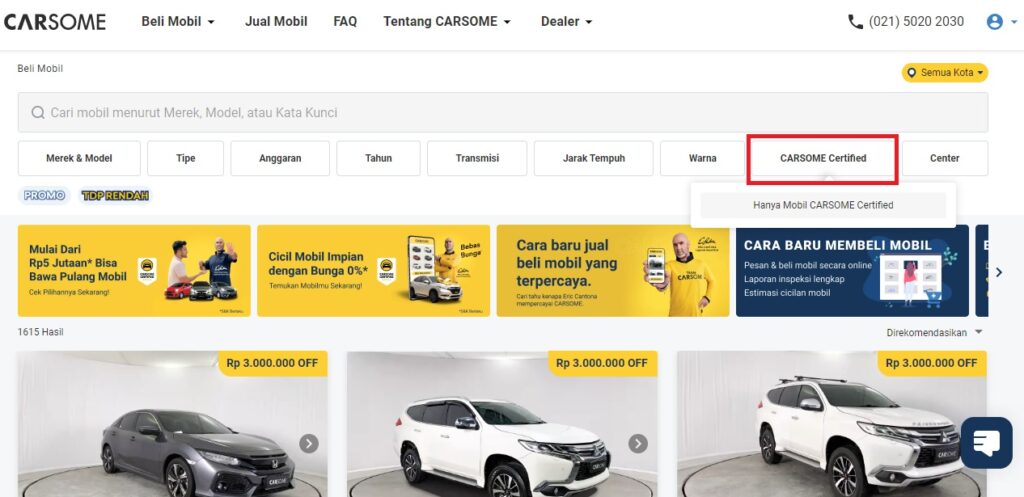
Task: Open the Tahun filter
Action: (378, 158)
